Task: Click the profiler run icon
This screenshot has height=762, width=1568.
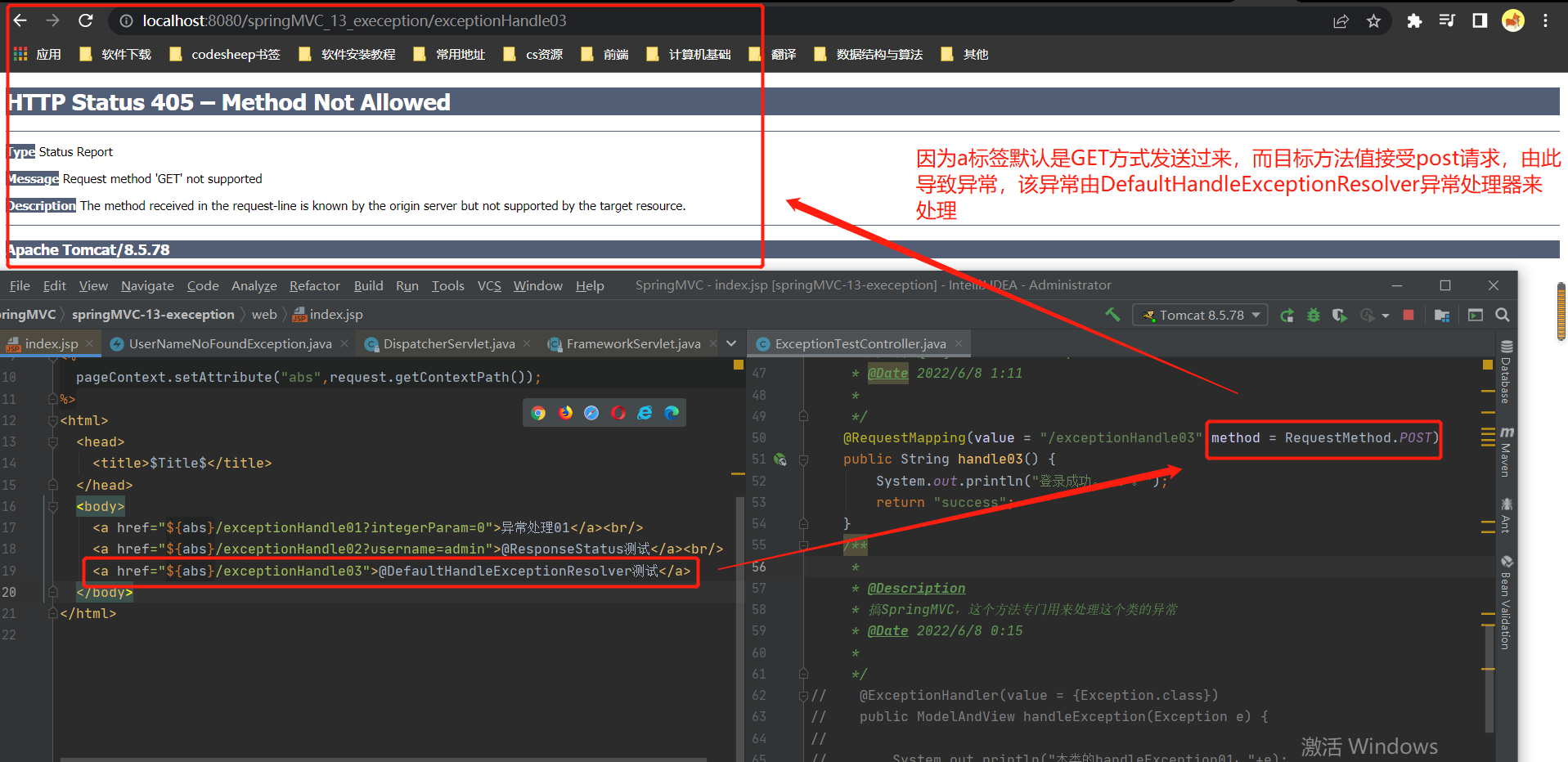Action: click(x=1367, y=315)
